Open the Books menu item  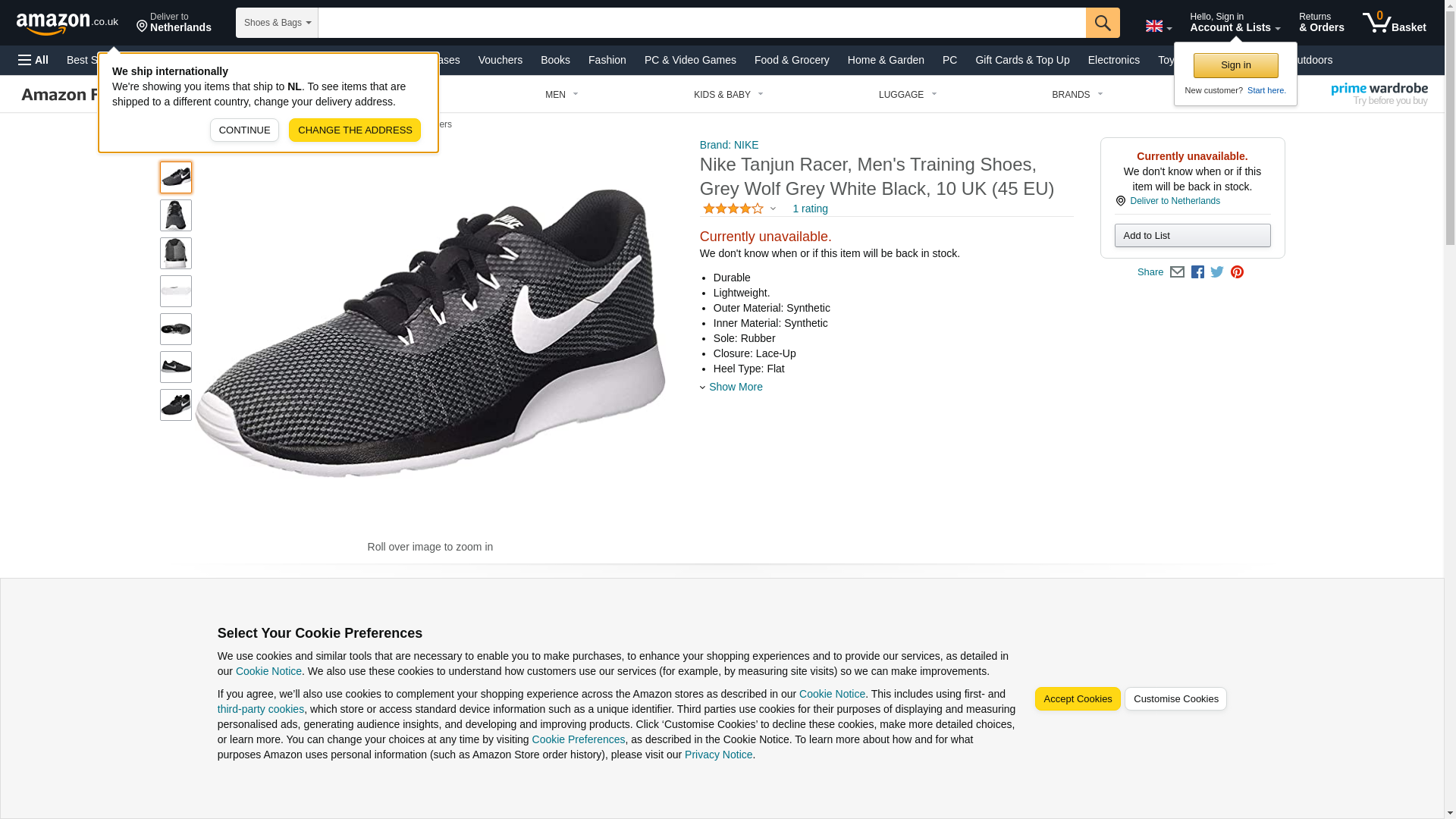(555, 60)
